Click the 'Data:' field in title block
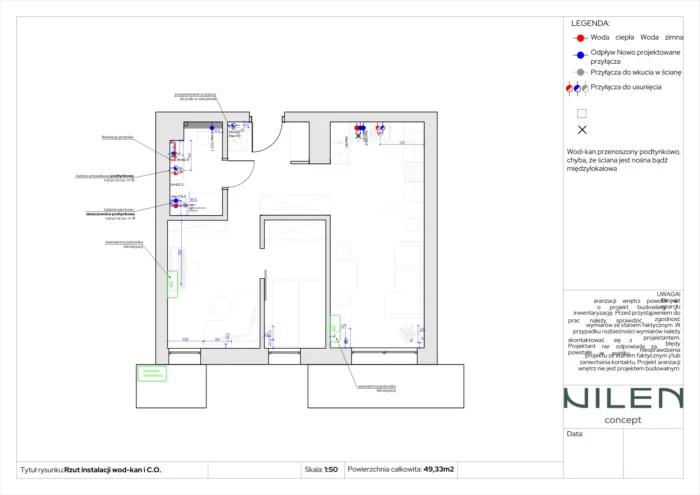Screen dimensions: 700x495 click(x=575, y=434)
